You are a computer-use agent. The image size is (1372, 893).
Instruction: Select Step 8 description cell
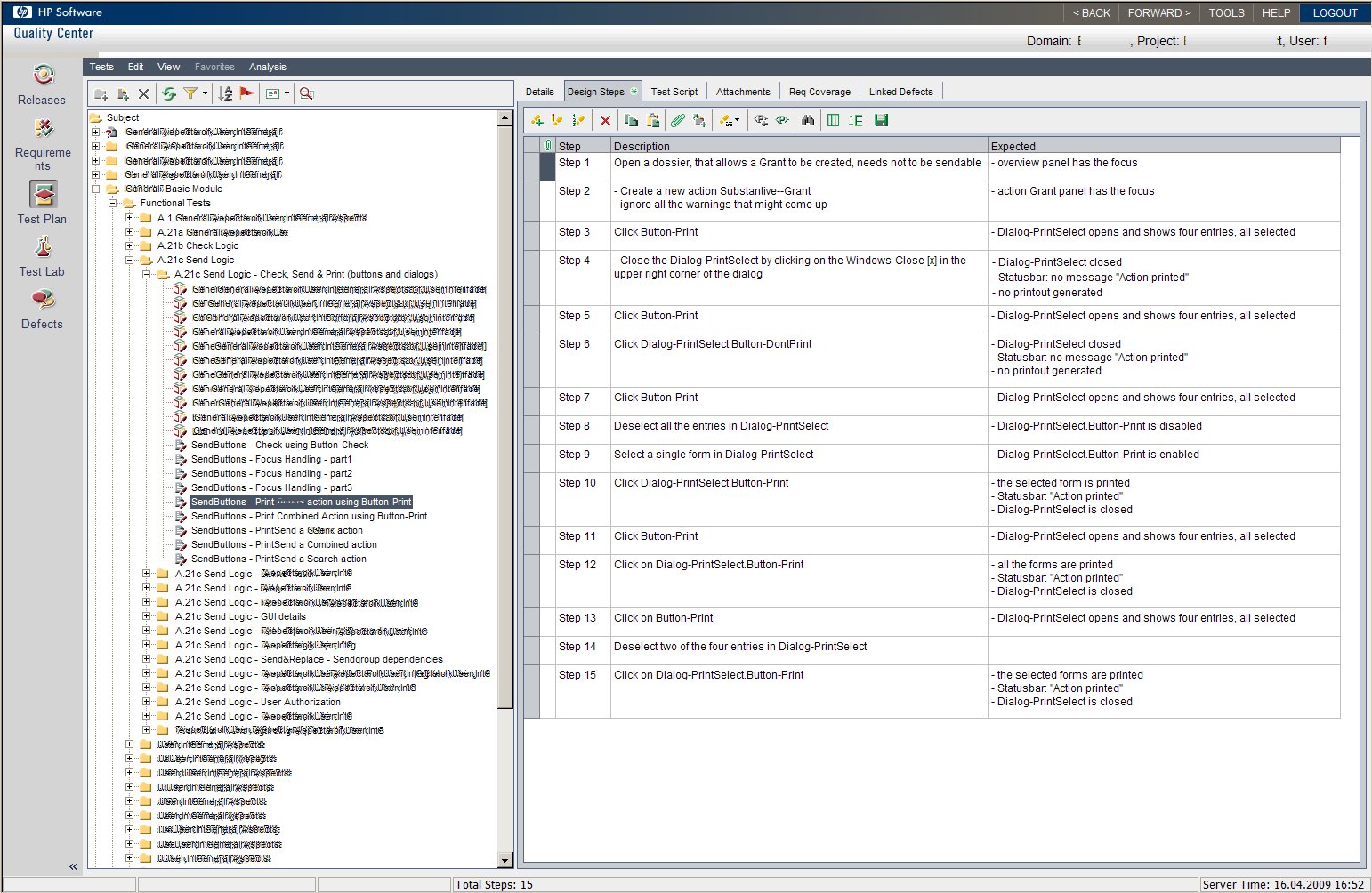click(798, 430)
